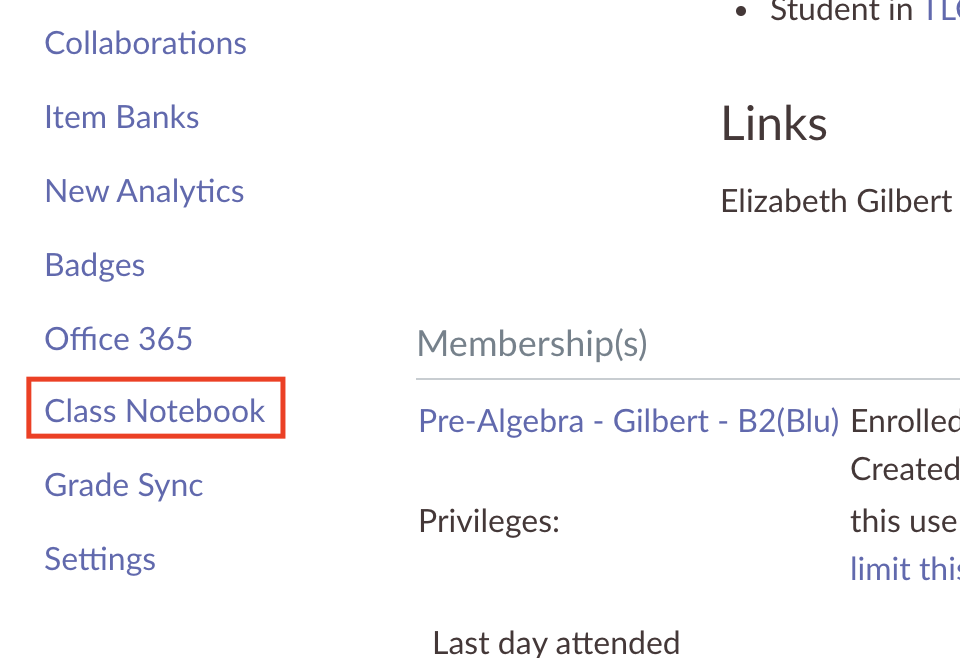Image resolution: width=960 pixels, height=658 pixels.
Task: Click the 'Created' text in membership row
Action: click(x=904, y=469)
